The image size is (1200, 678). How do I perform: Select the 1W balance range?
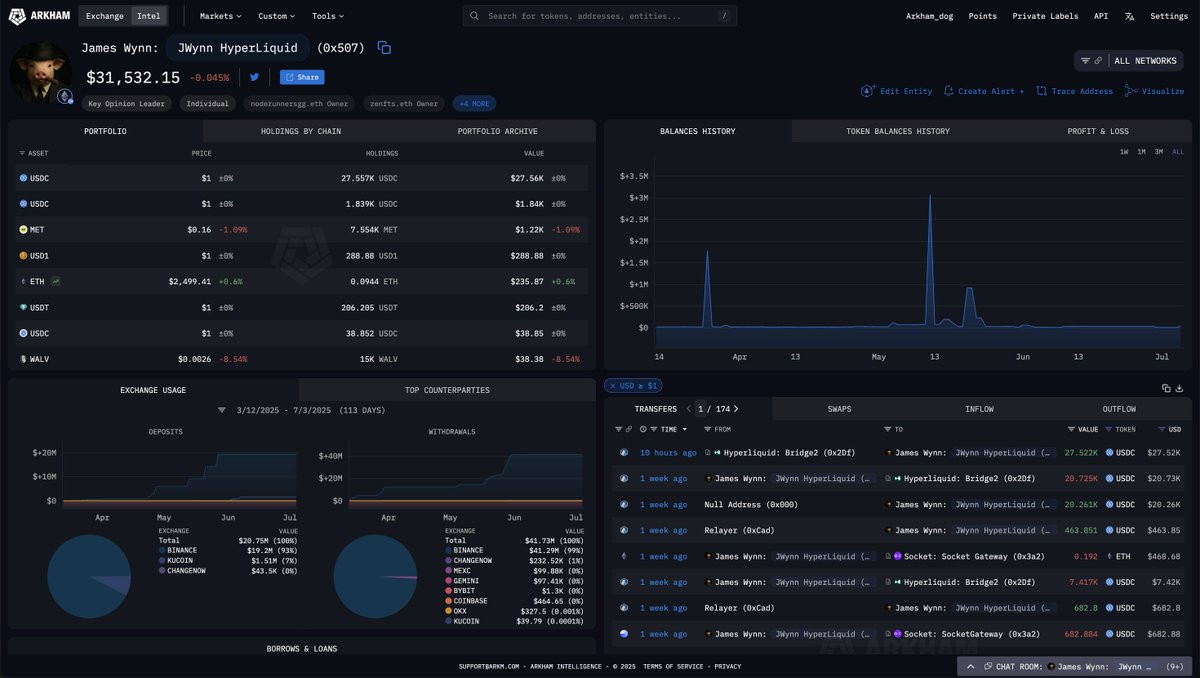click(x=1124, y=152)
